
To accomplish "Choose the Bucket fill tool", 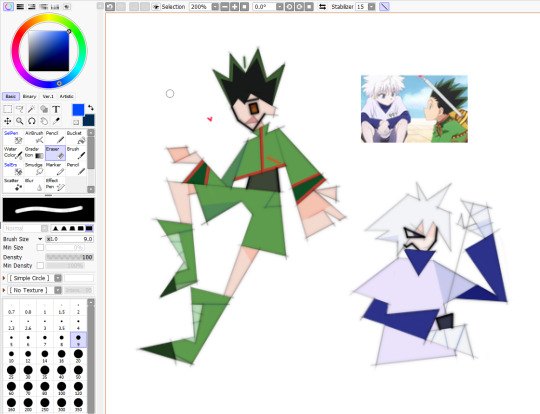I will tap(76, 137).
